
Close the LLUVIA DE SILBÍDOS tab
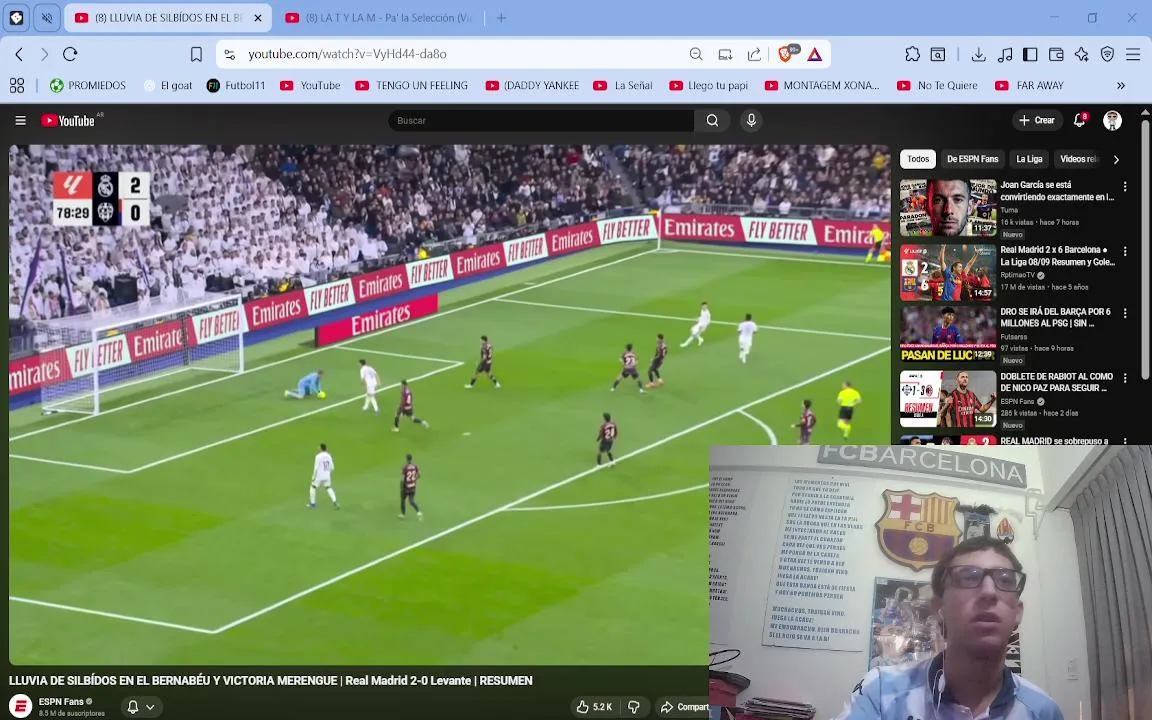[258, 18]
